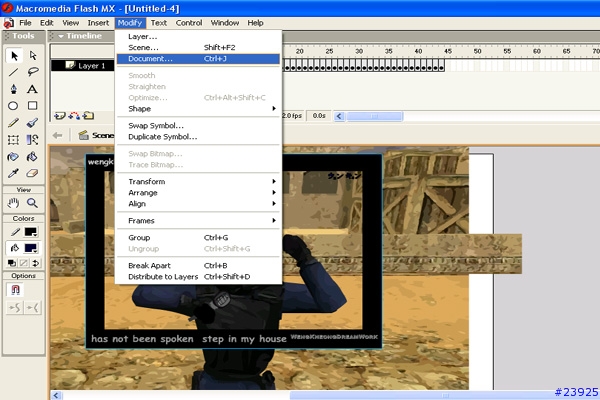Click the stroke color pencil icon
This screenshot has width=600, height=400.
pyautogui.click(x=15, y=232)
